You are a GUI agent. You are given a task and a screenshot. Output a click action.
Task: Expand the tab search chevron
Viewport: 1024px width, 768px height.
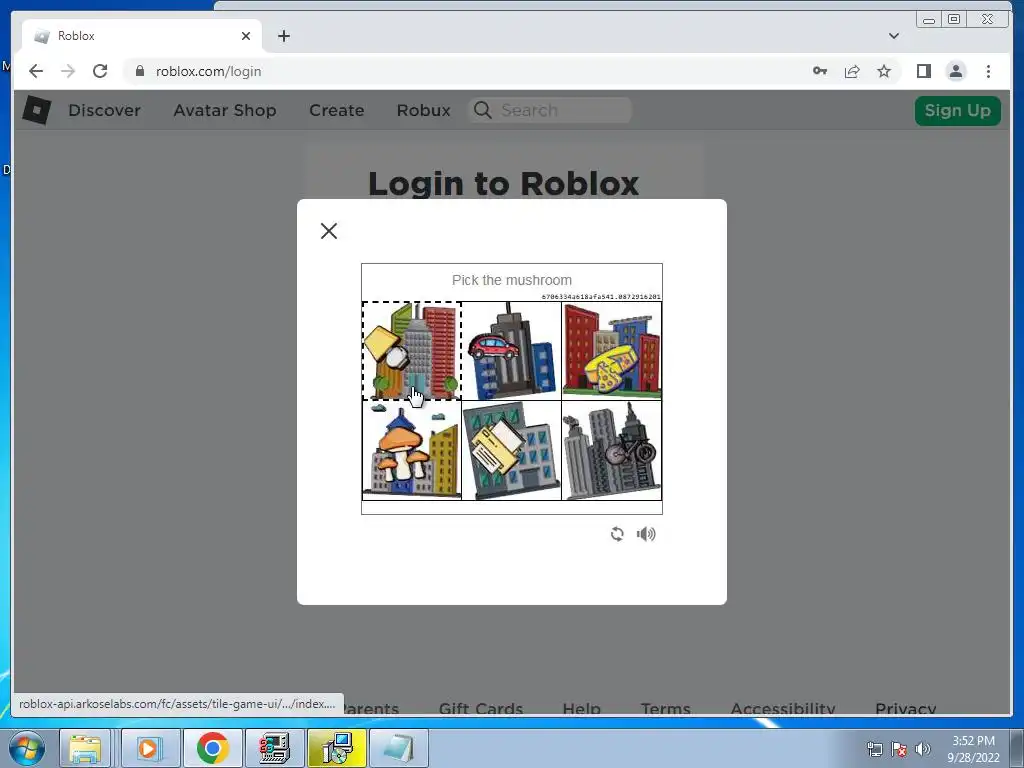pos(894,36)
